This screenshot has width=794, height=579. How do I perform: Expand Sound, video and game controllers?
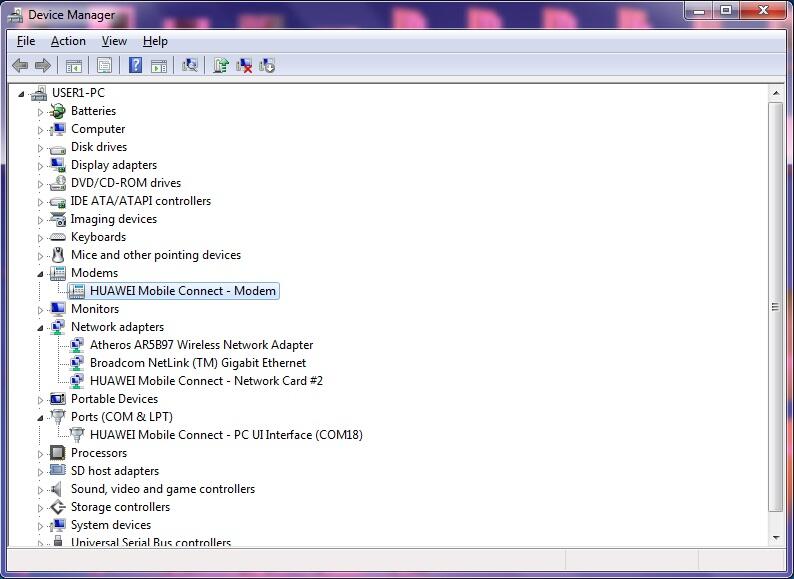click(x=41, y=489)
